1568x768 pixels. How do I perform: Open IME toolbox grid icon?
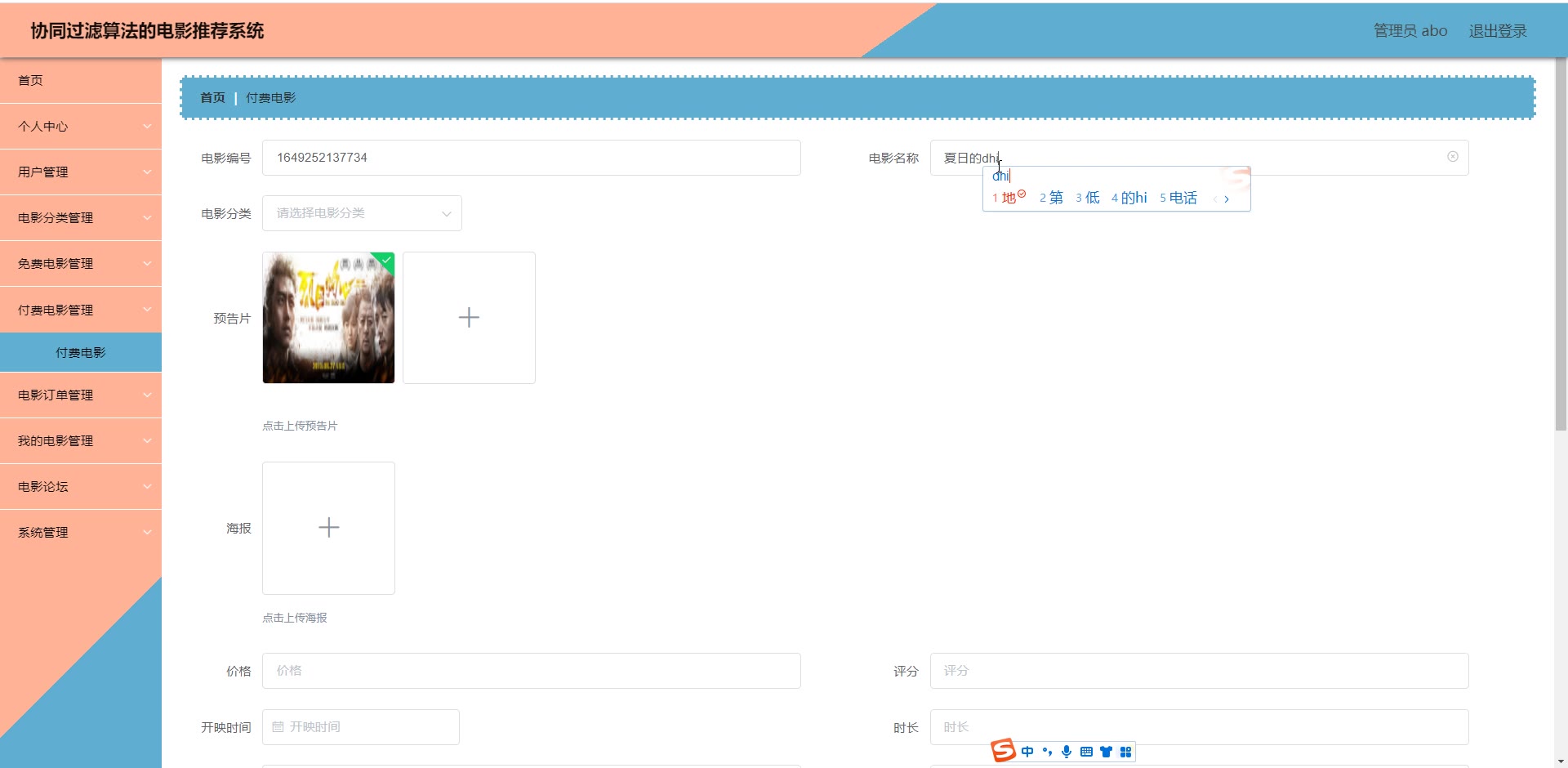[x=1125, y=752]
